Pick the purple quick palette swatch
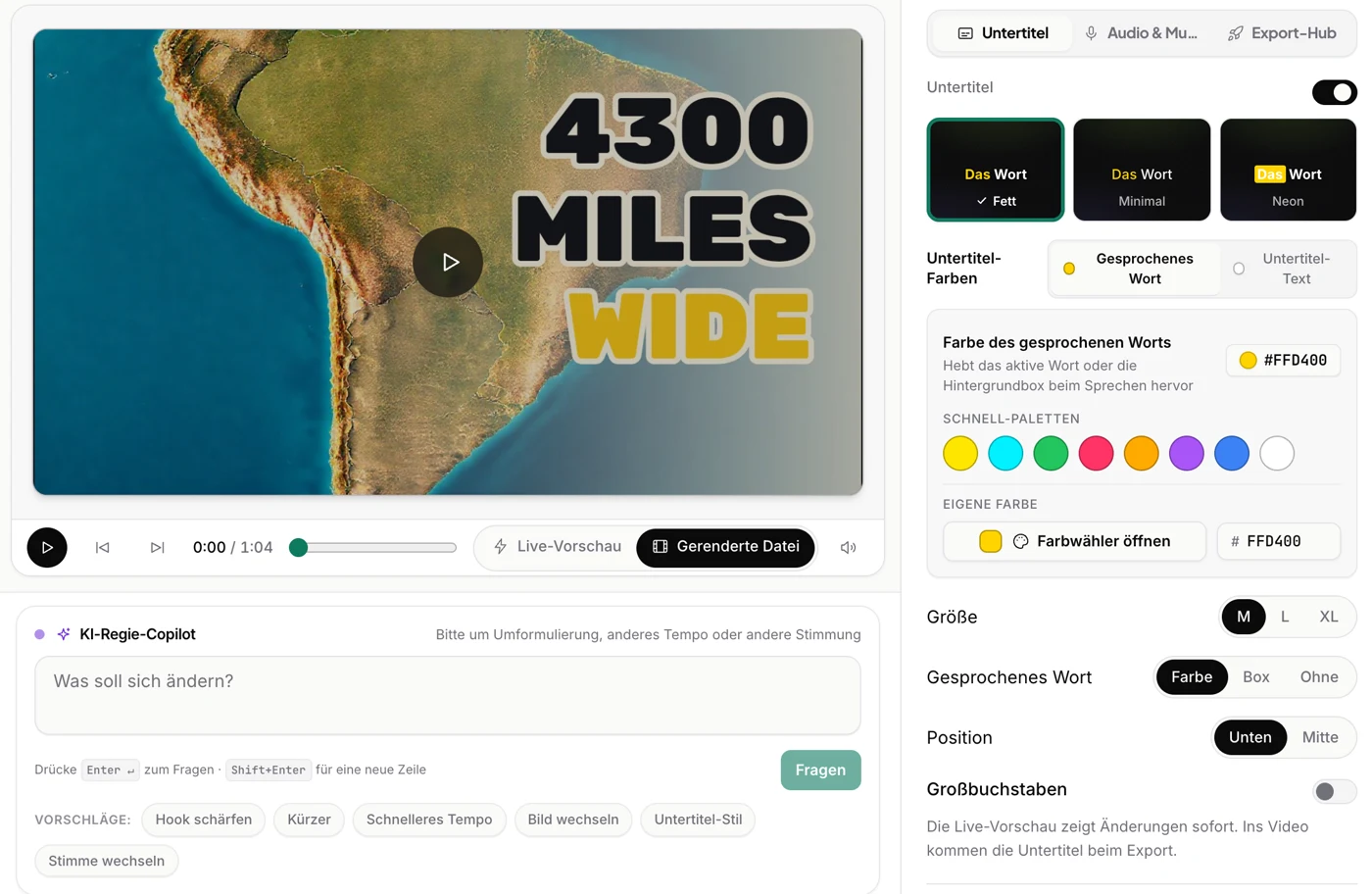The image size is (1372, 894). (x=1187, y=453)
